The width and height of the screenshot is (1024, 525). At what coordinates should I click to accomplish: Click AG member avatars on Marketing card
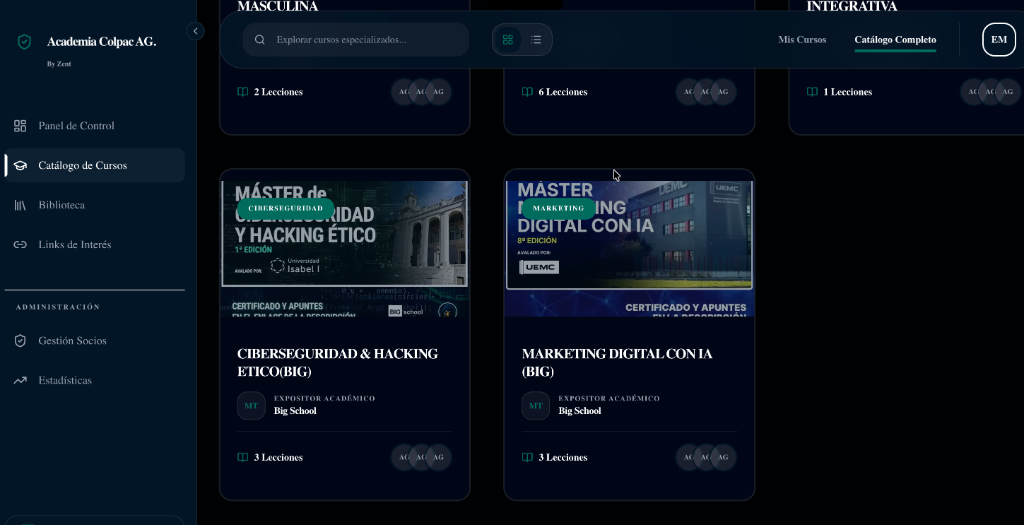[706, 457]
